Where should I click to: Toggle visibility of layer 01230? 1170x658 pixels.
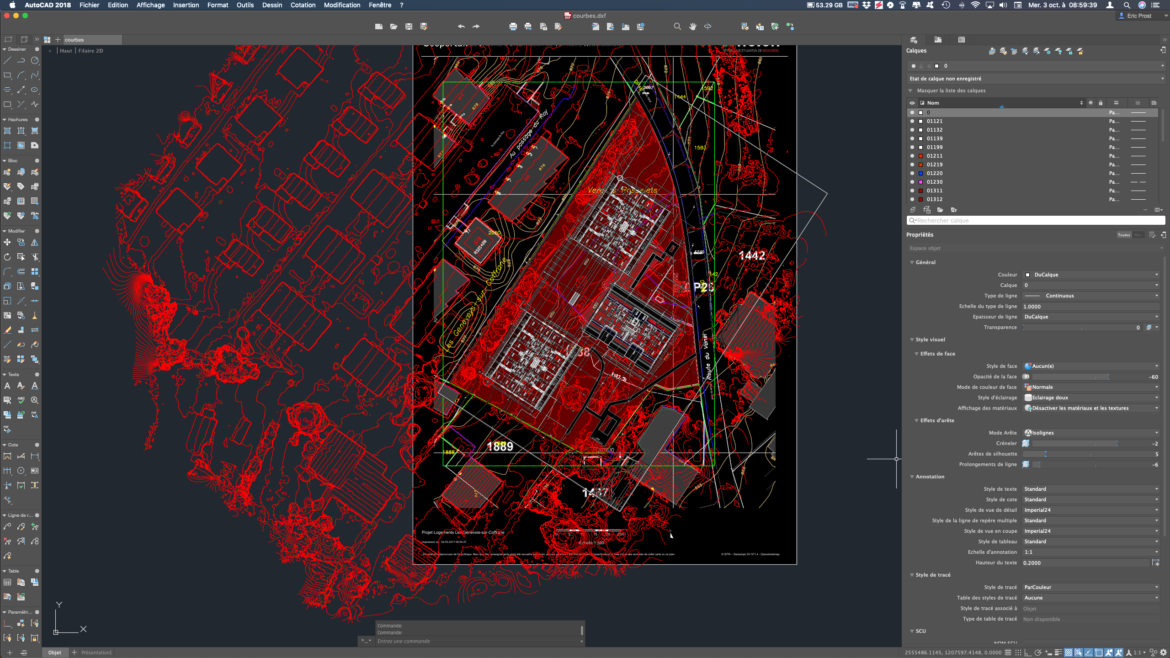tap(912, 182)
